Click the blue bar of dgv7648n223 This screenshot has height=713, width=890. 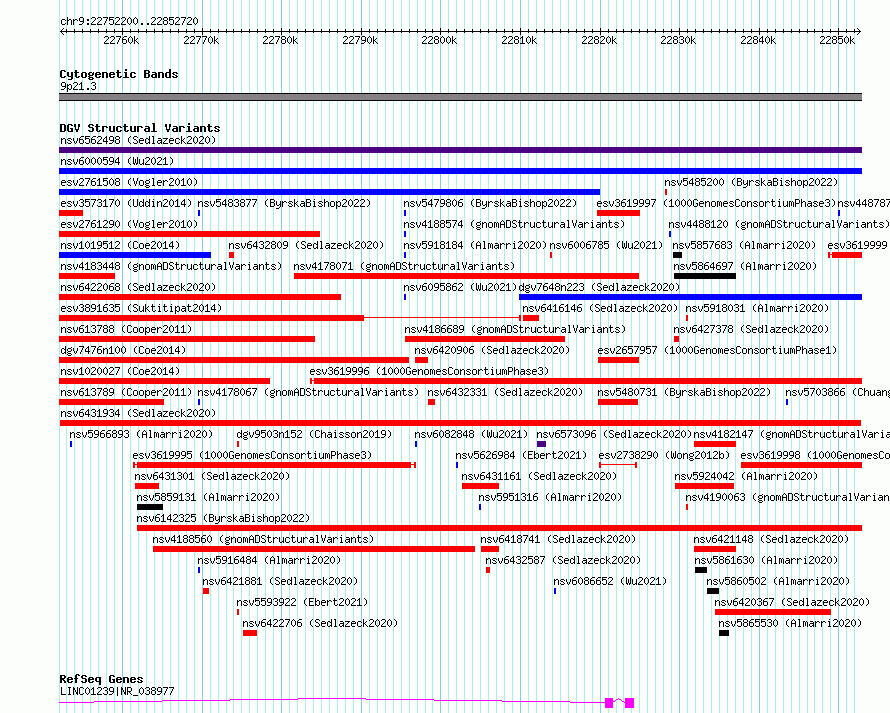coord(690,297)
